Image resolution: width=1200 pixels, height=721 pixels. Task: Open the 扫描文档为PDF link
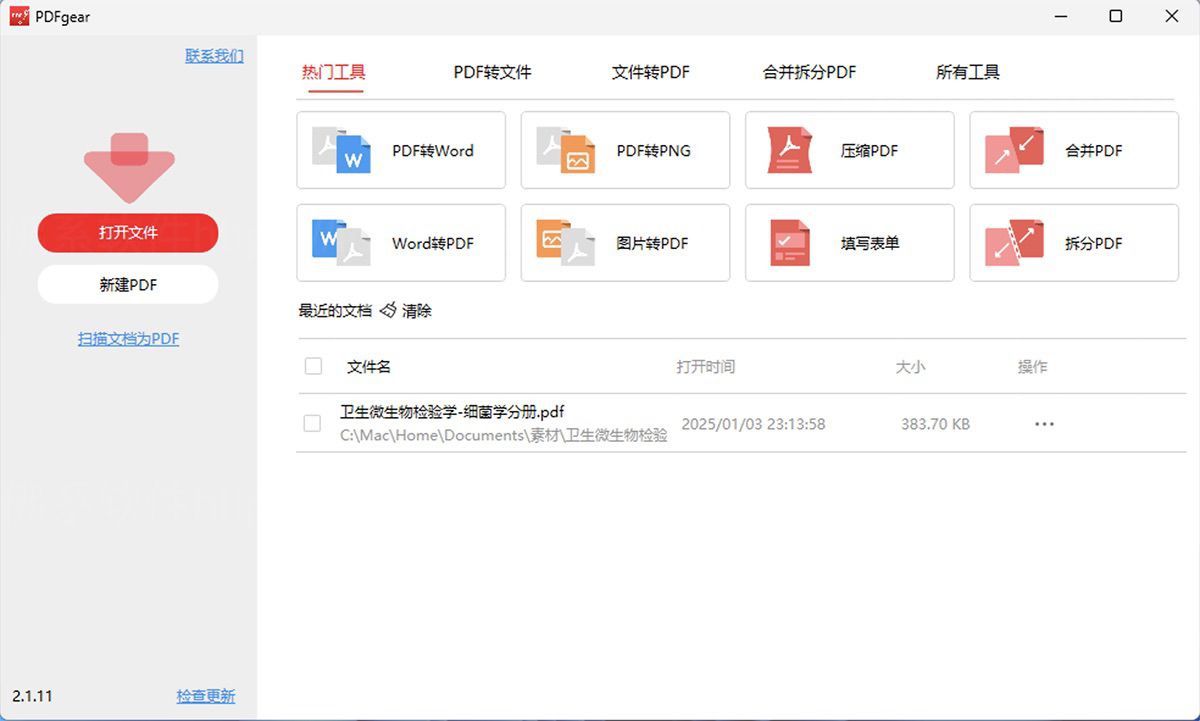(x=128, y=338)
